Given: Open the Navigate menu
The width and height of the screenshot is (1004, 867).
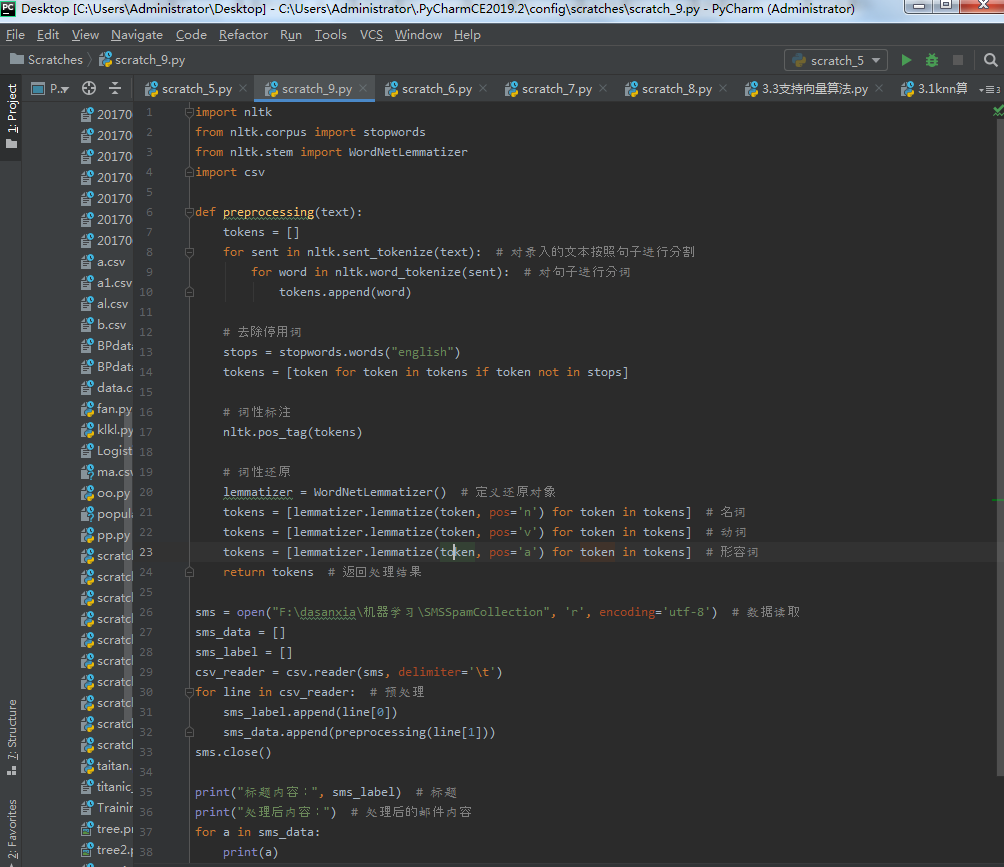Looking at the screenshot, I should 137,35.
